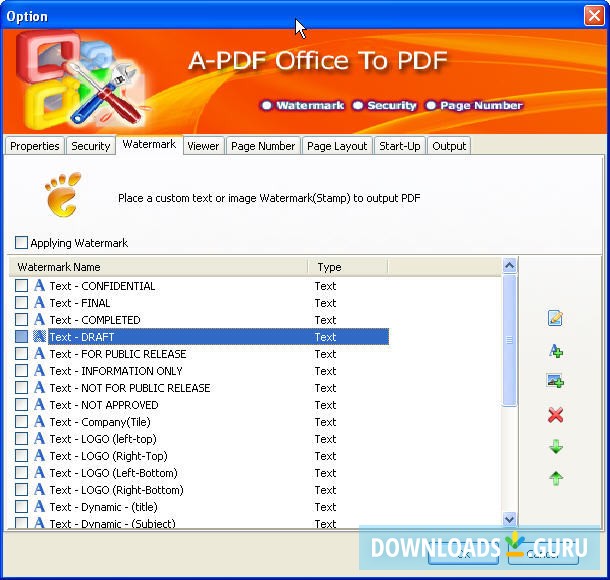Click the A icon beside INFORMATION ONLY

click(39, 371)
